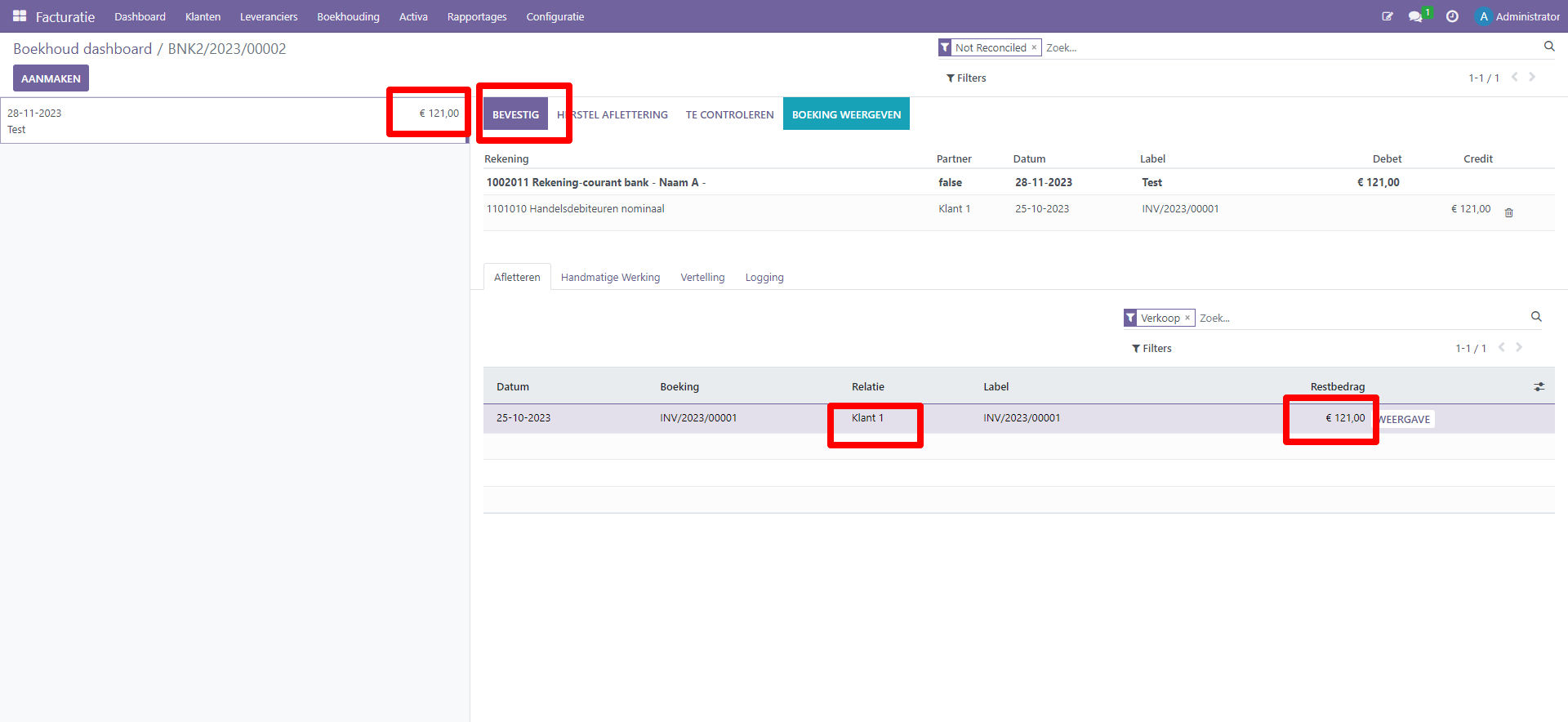
Task: Open the Administrator user menu
Action: tap(1518, 16)
